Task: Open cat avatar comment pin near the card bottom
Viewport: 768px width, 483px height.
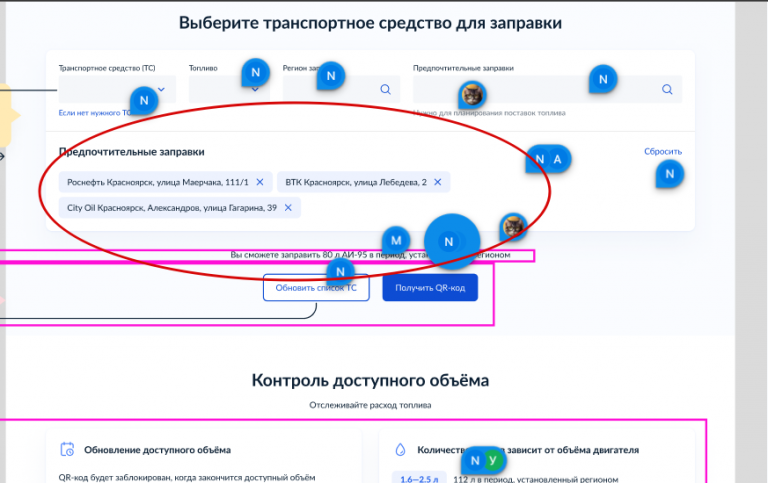Action: (513, 227)
